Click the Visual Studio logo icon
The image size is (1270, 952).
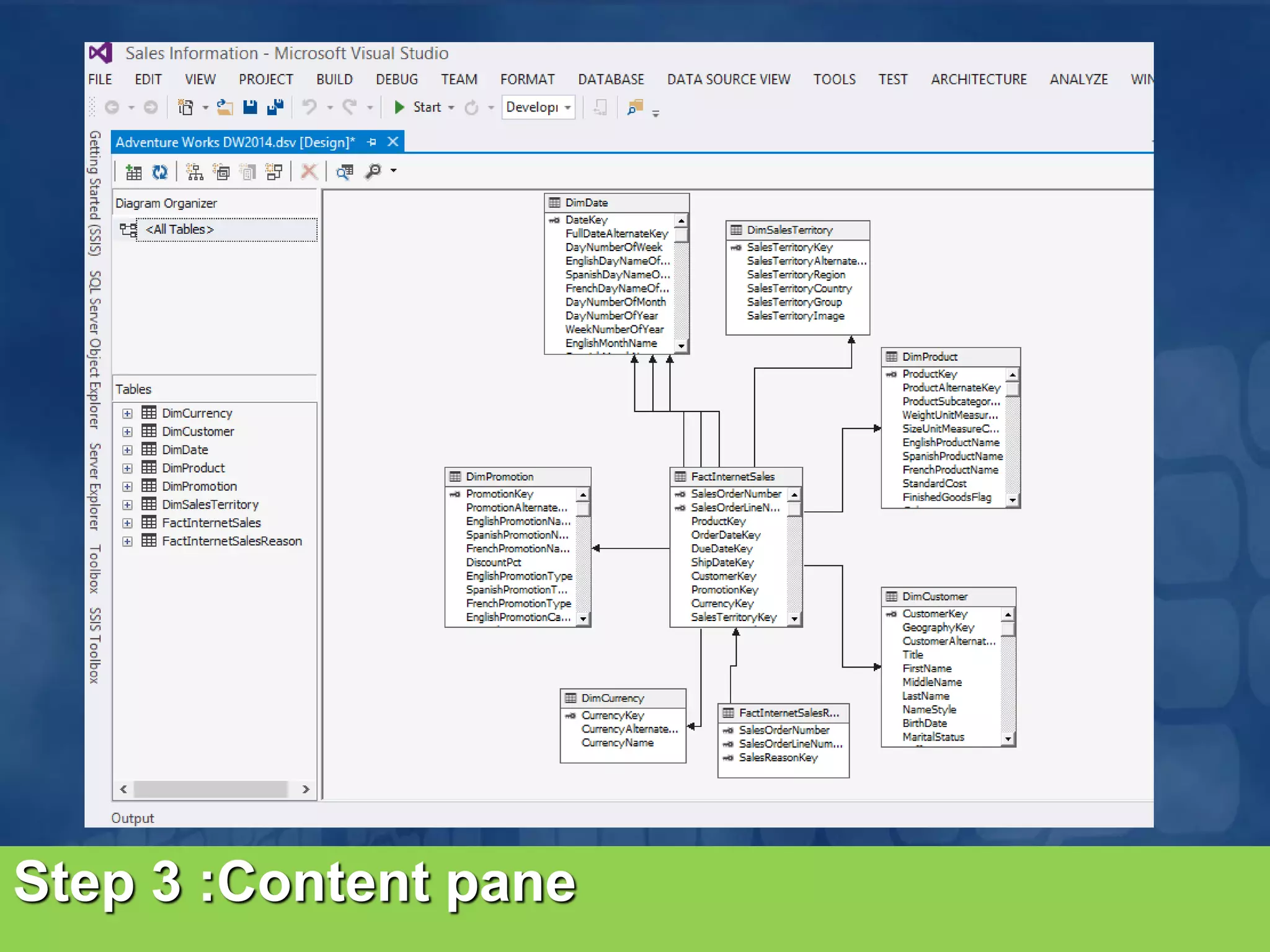100,53
